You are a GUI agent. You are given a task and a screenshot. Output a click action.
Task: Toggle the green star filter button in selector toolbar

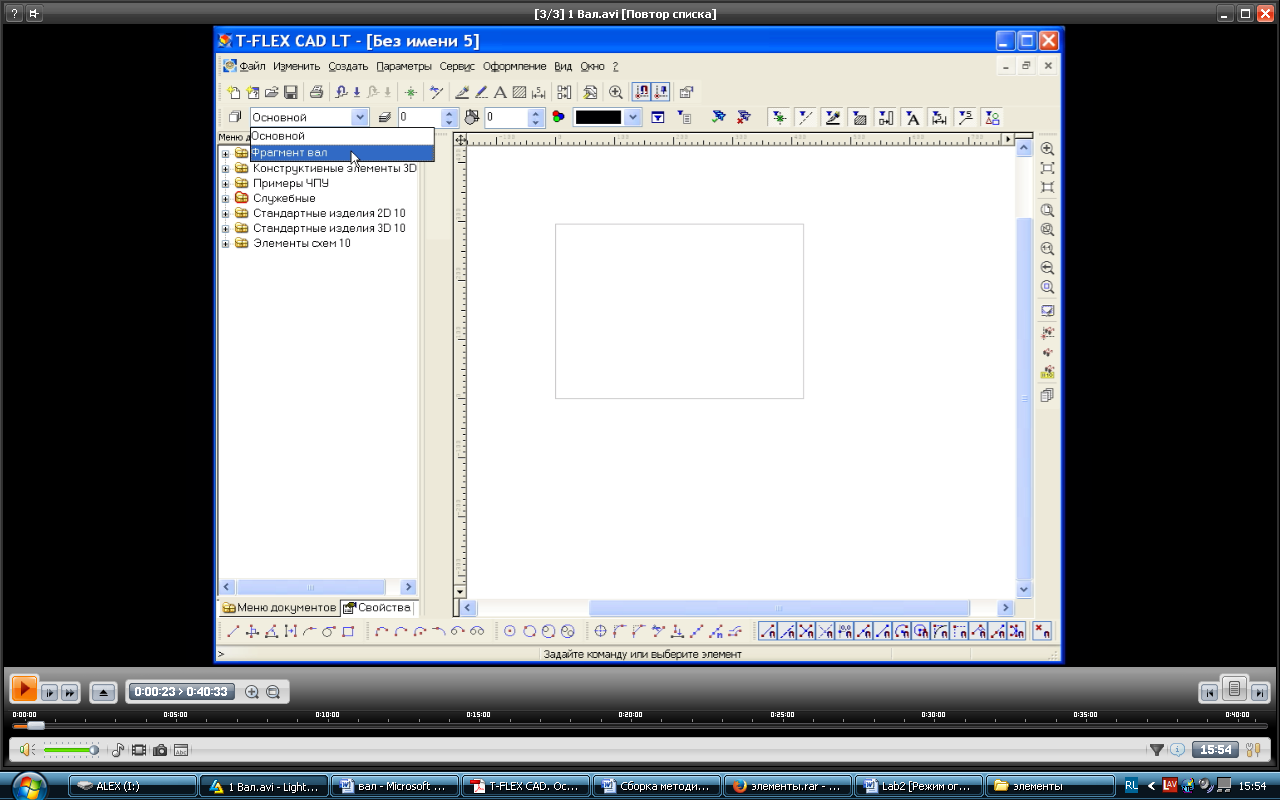pos(777,117)
